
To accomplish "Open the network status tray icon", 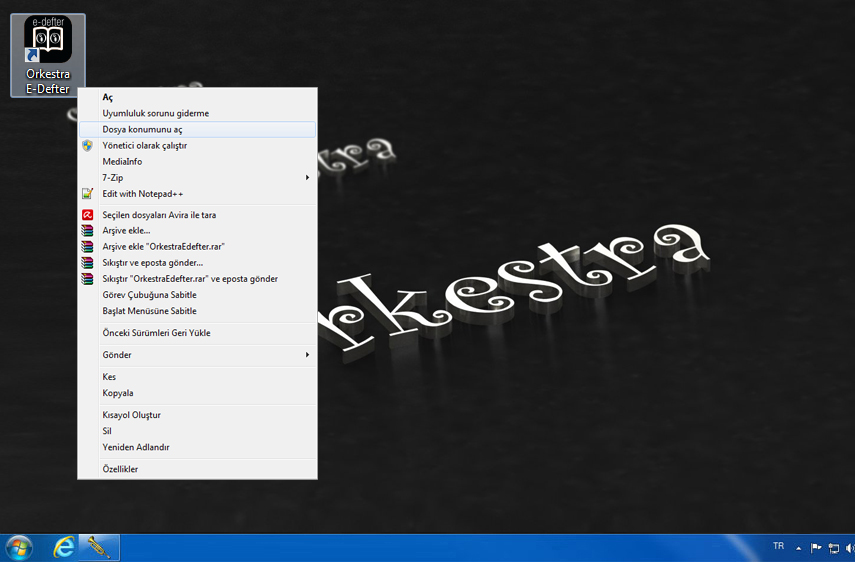I will [x=833, y=548].
